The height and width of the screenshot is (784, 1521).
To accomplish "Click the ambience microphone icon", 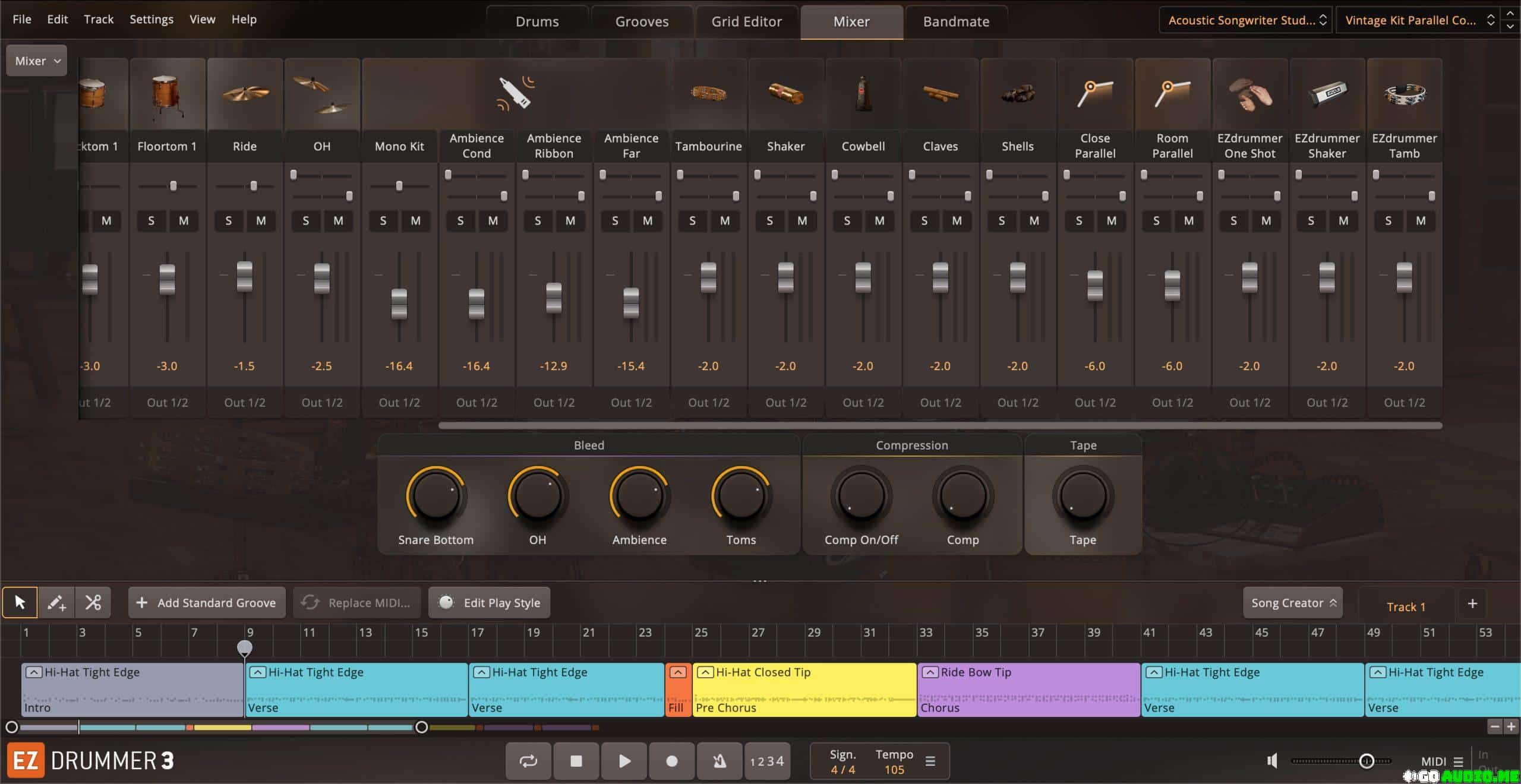I will (x=516, y=94).
